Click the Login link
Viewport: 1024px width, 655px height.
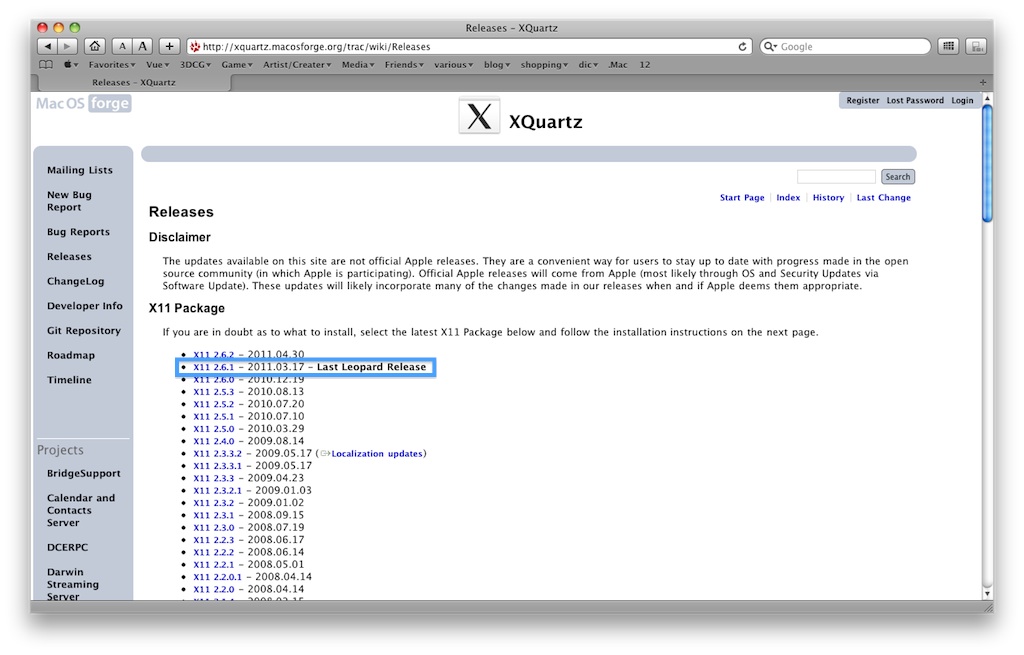(962, 100)
